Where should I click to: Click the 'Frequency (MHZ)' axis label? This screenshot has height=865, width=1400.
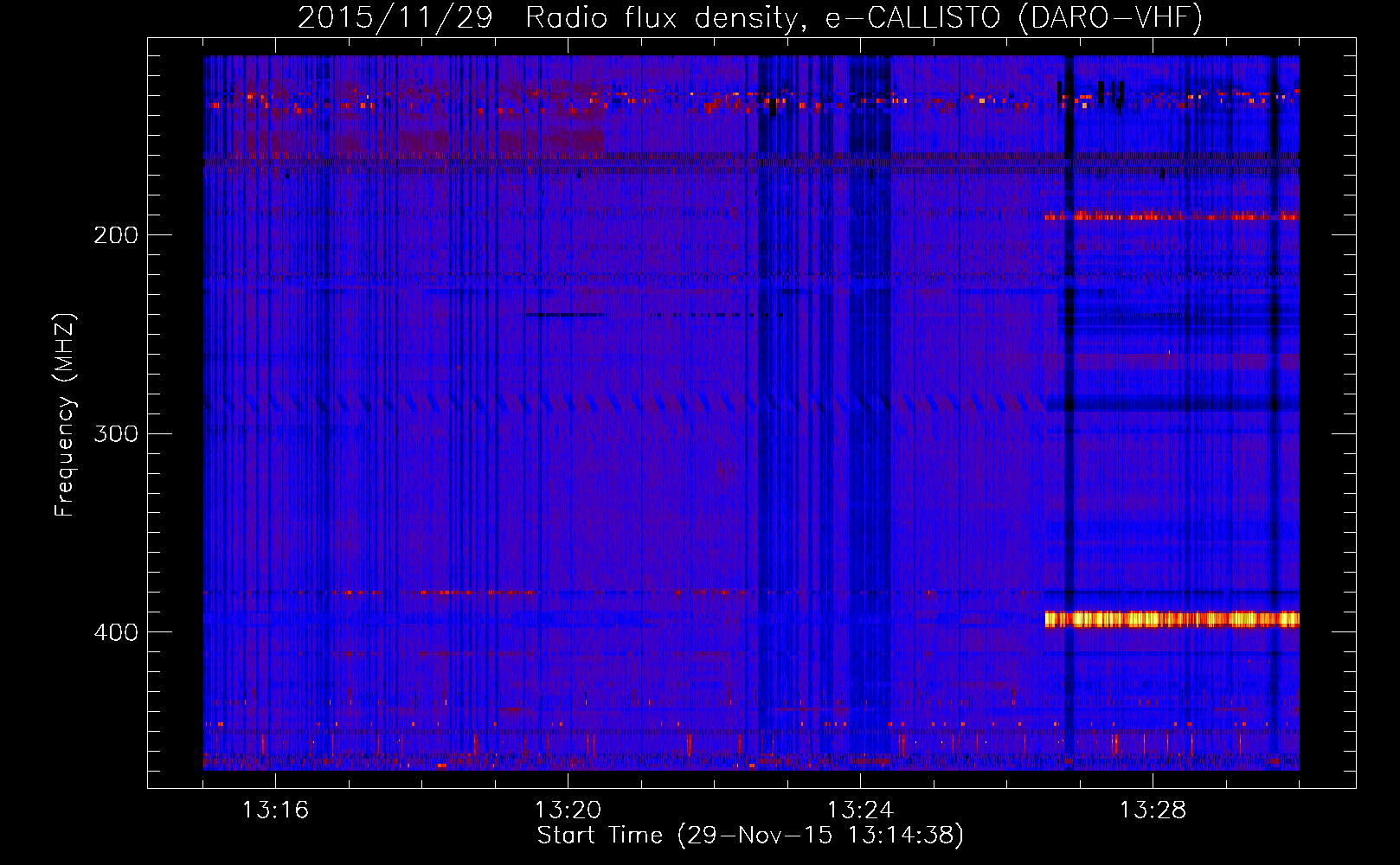click(x=65, y=415)
